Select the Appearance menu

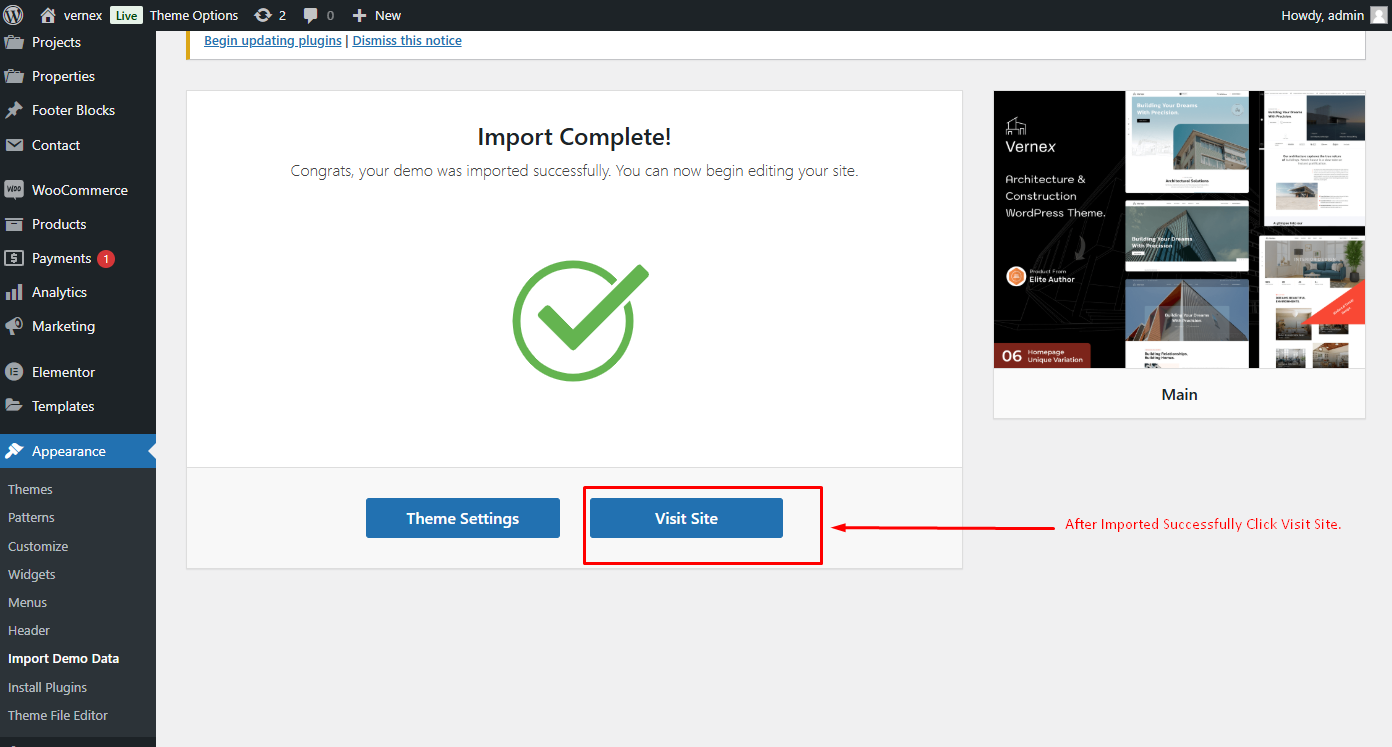click(78, 451)
